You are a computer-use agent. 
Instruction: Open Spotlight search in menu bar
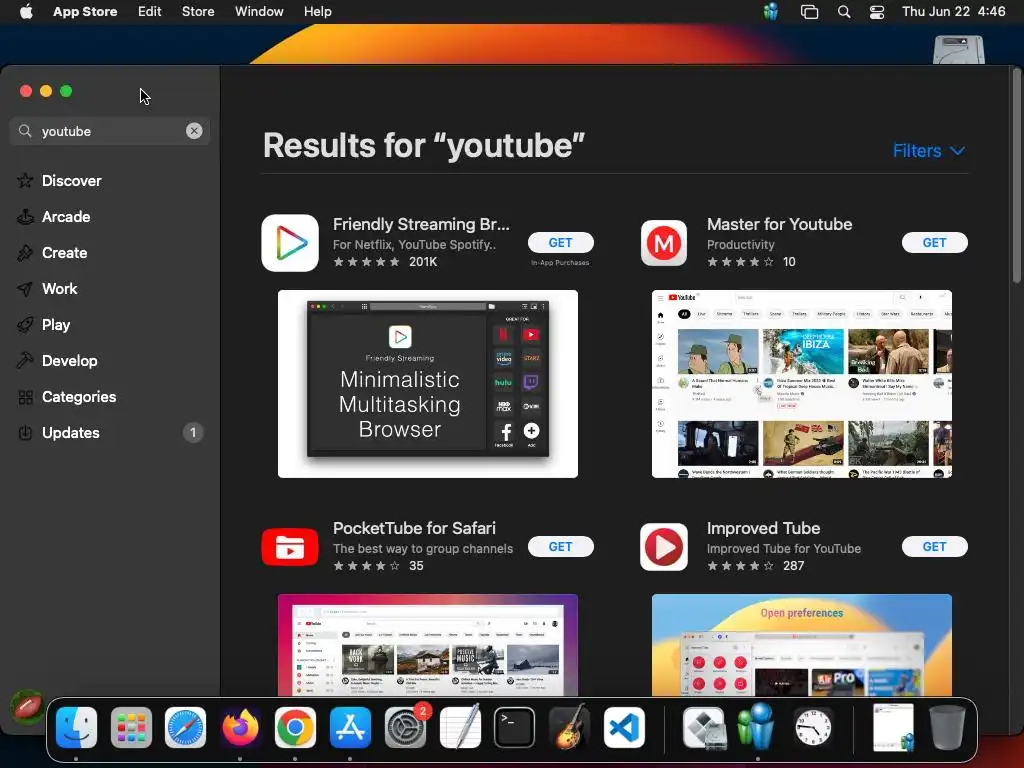point(844,12)
